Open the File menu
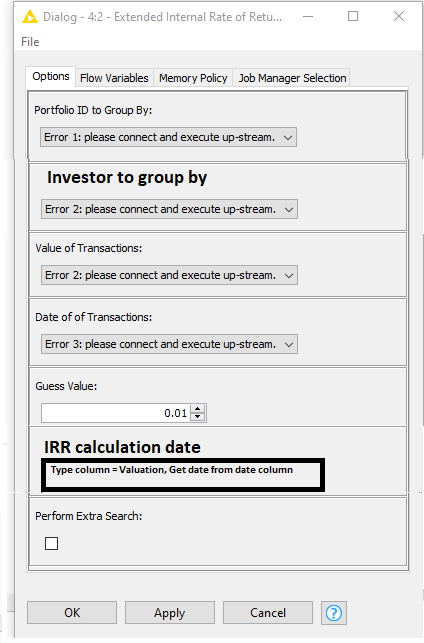The height and width of the screenshot is (643, 424). click(30, 42)
